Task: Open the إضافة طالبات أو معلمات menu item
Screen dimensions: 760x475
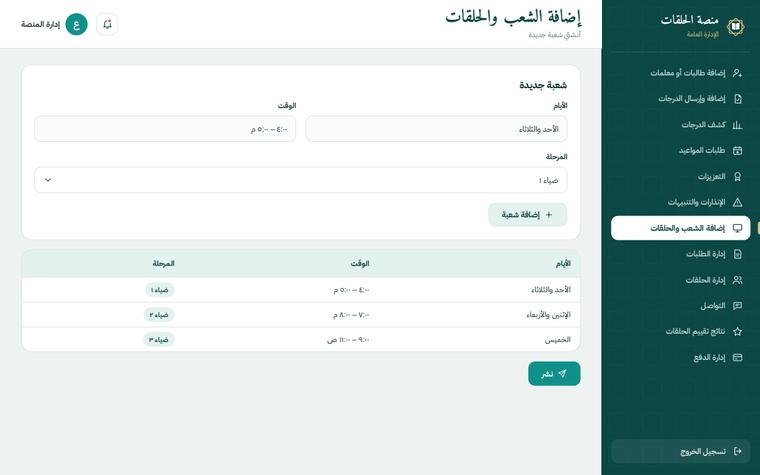Action: (681, 73)
